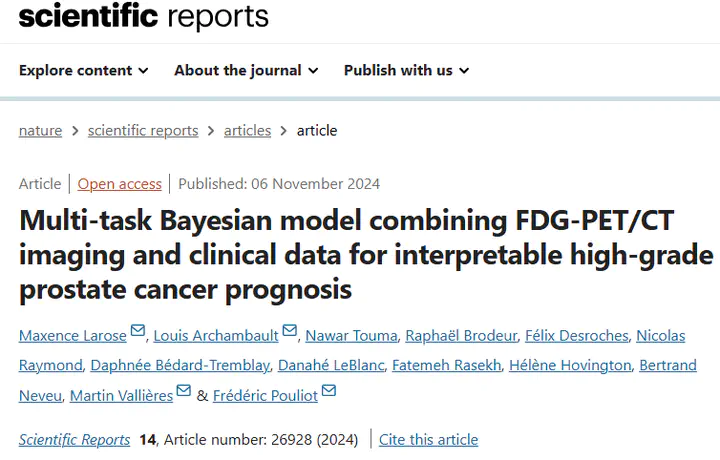Screen dimensions: 720x460
Task: Click the Open access link
Action: pyautogui.click(x=119, y=184)
